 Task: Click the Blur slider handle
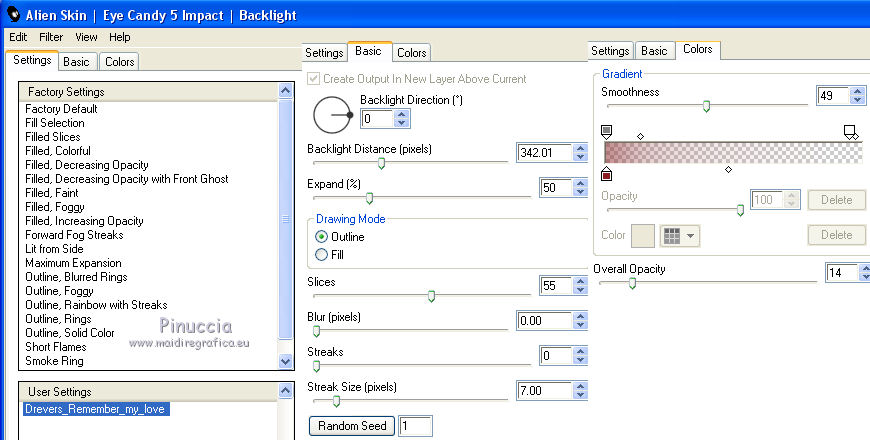pos(316,331)
